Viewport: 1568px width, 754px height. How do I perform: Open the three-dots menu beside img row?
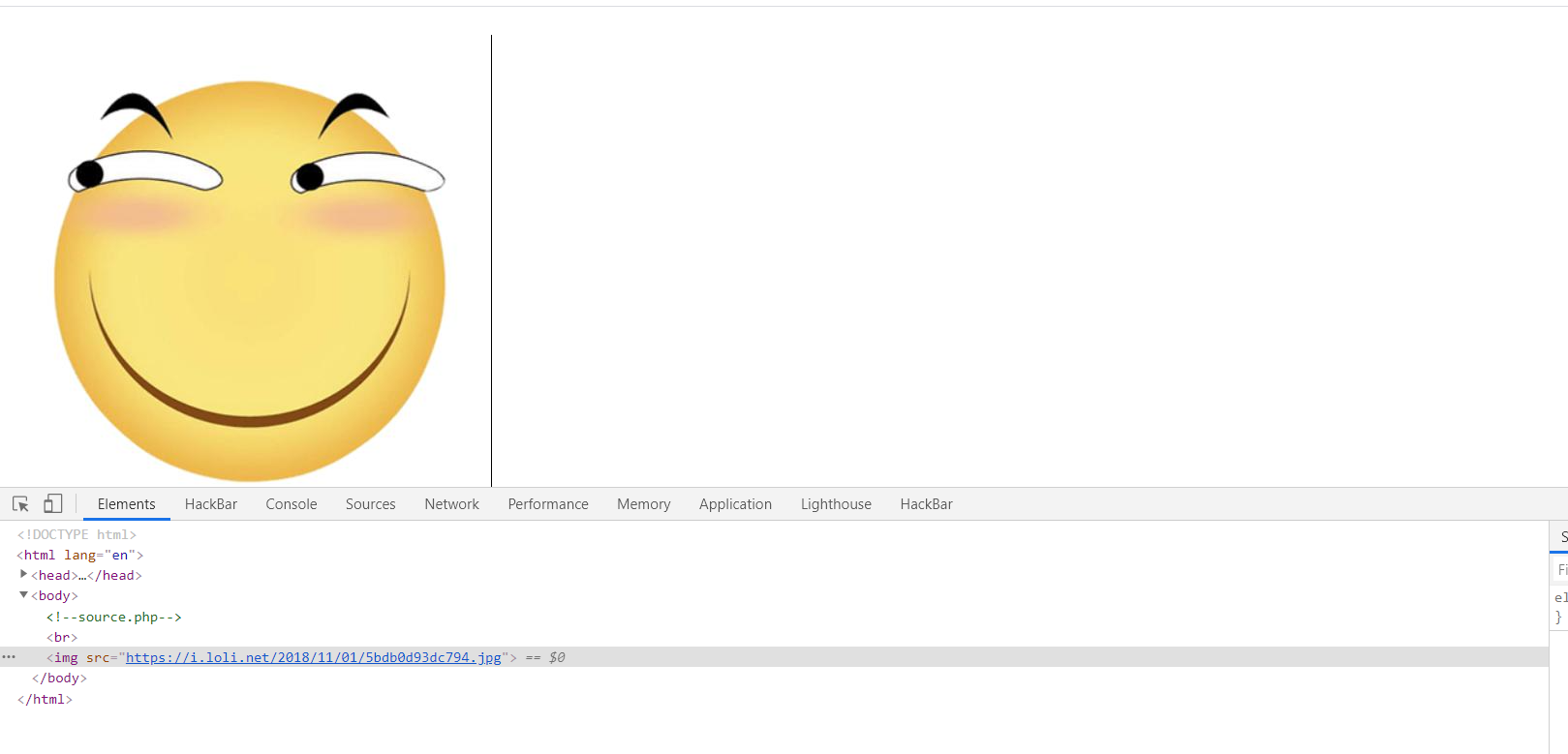pos(9,657)
